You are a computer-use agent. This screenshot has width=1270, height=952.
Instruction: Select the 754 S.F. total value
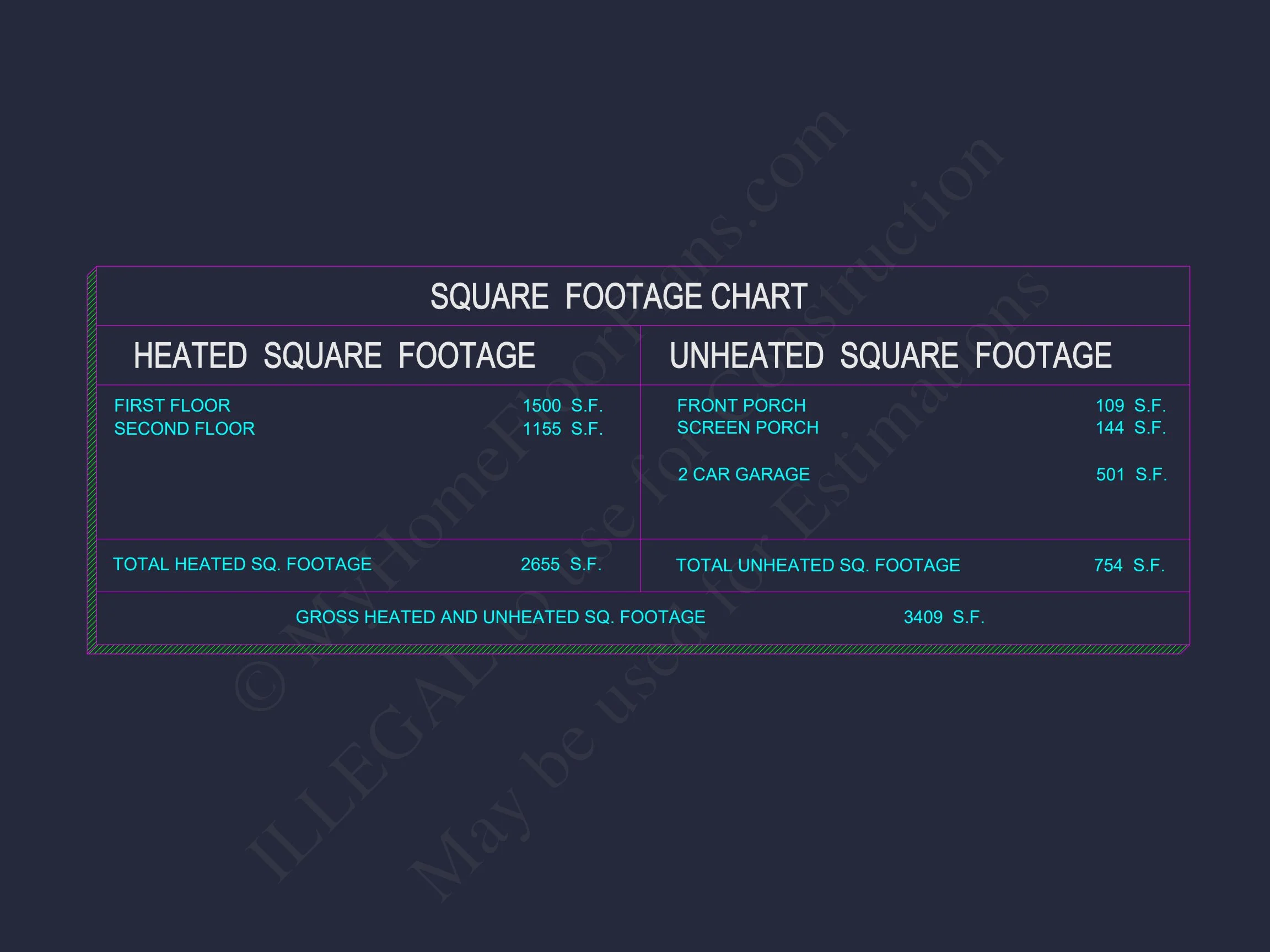(1129, 566)
